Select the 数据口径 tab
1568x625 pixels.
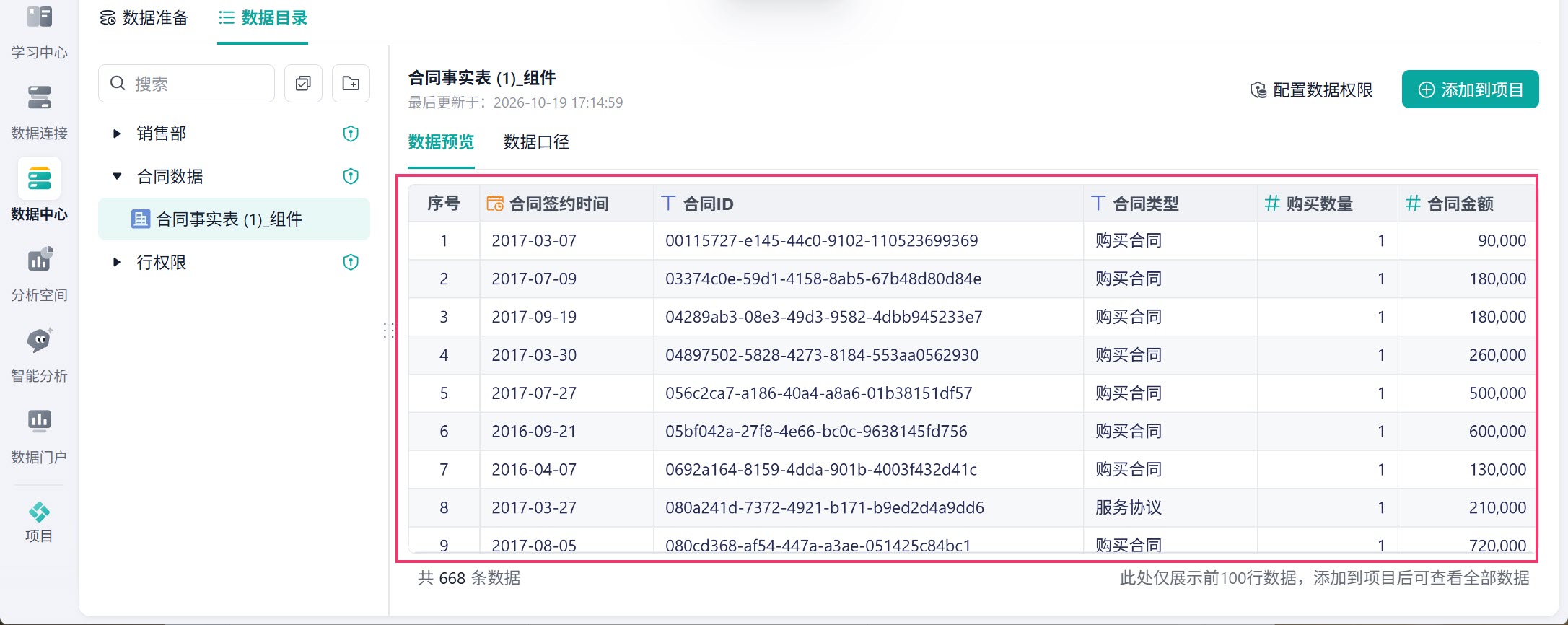[536, 142]
